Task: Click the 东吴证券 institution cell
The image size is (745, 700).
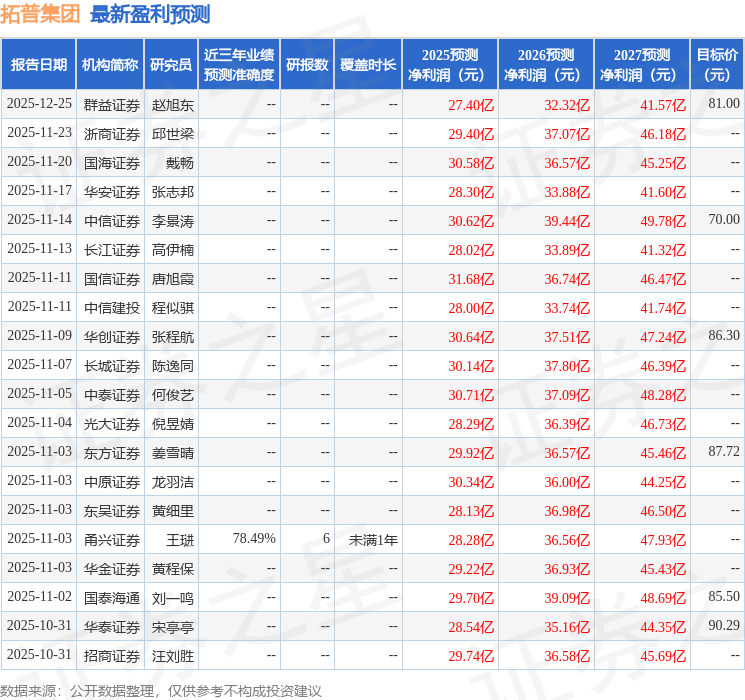Action: (112, 511)
